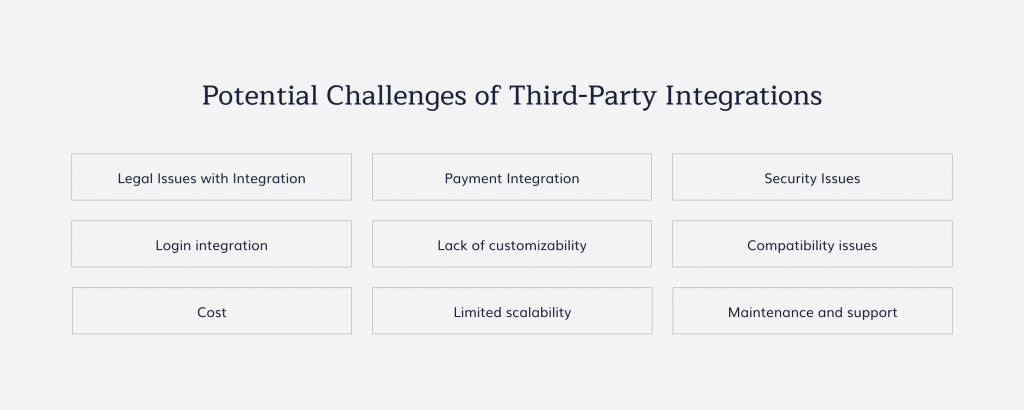Click the word Integrations in the title
The image size is (1024, 410).
[x=744, y=96]
